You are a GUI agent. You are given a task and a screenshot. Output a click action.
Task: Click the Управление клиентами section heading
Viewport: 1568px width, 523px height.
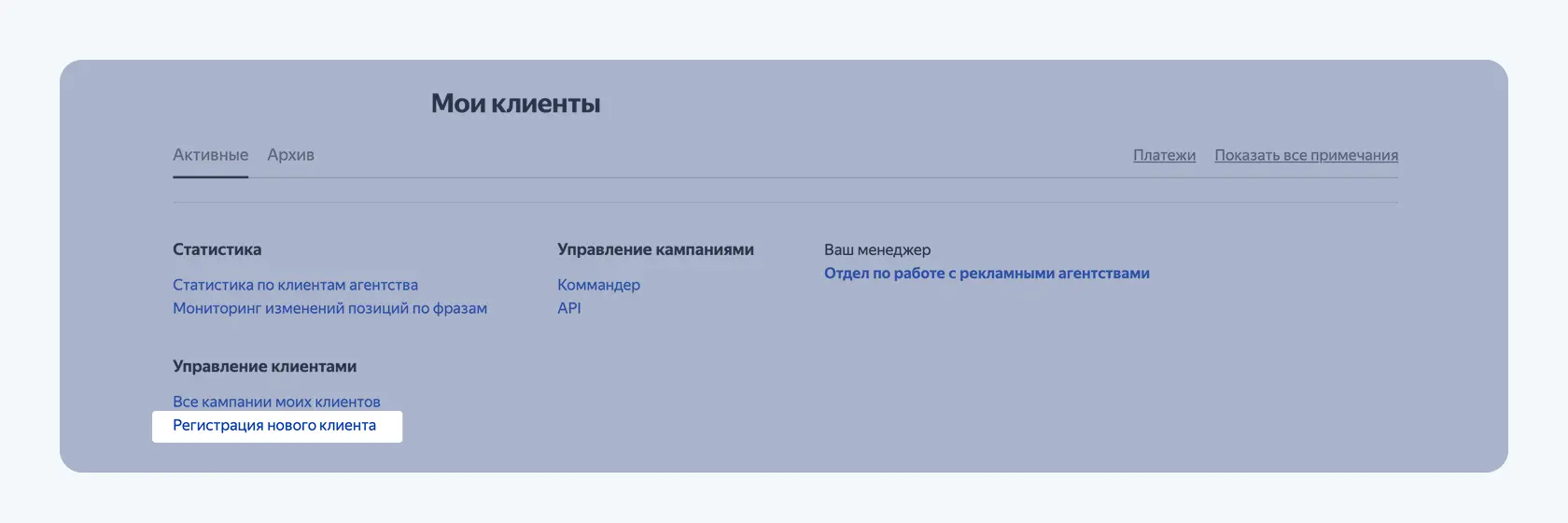click(264, 366)
